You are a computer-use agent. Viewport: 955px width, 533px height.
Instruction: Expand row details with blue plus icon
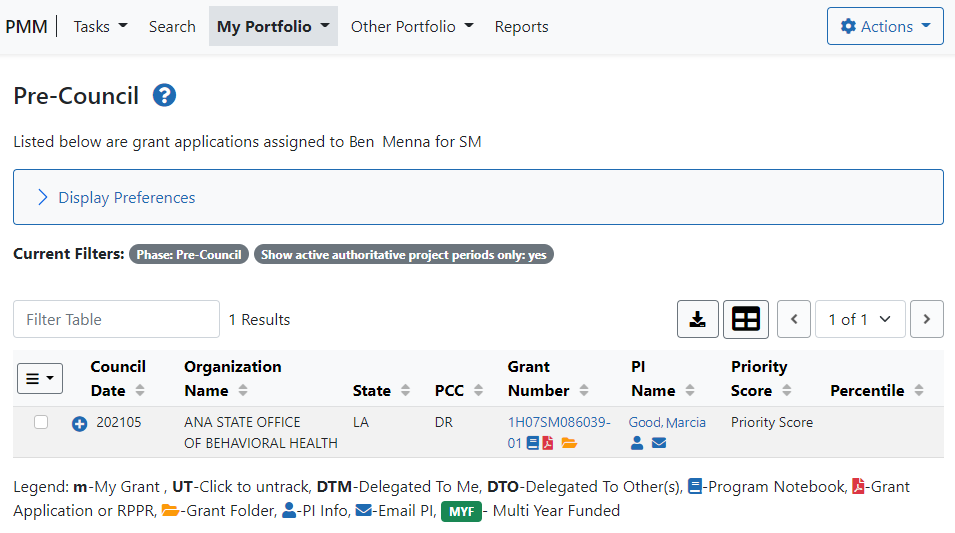tap(79, 423)
